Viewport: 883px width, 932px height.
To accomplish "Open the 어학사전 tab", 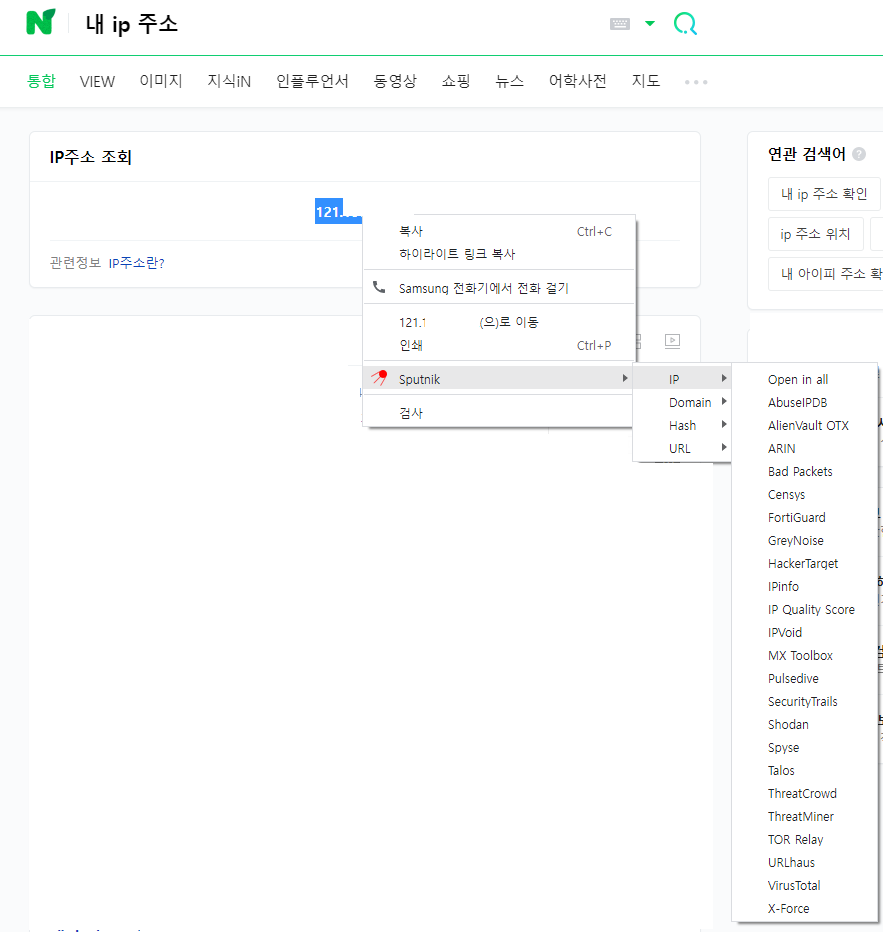I will pos(577,81).
